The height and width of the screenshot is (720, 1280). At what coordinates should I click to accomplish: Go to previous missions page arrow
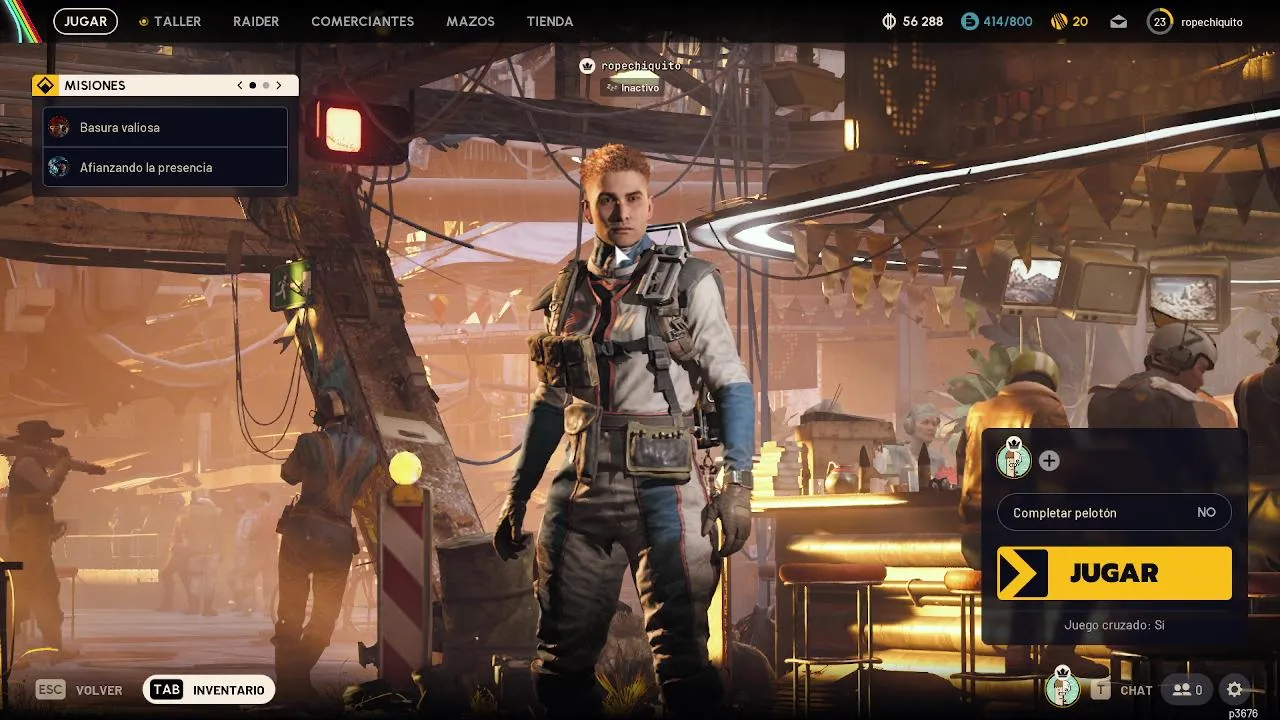click(x=240, y=86)
